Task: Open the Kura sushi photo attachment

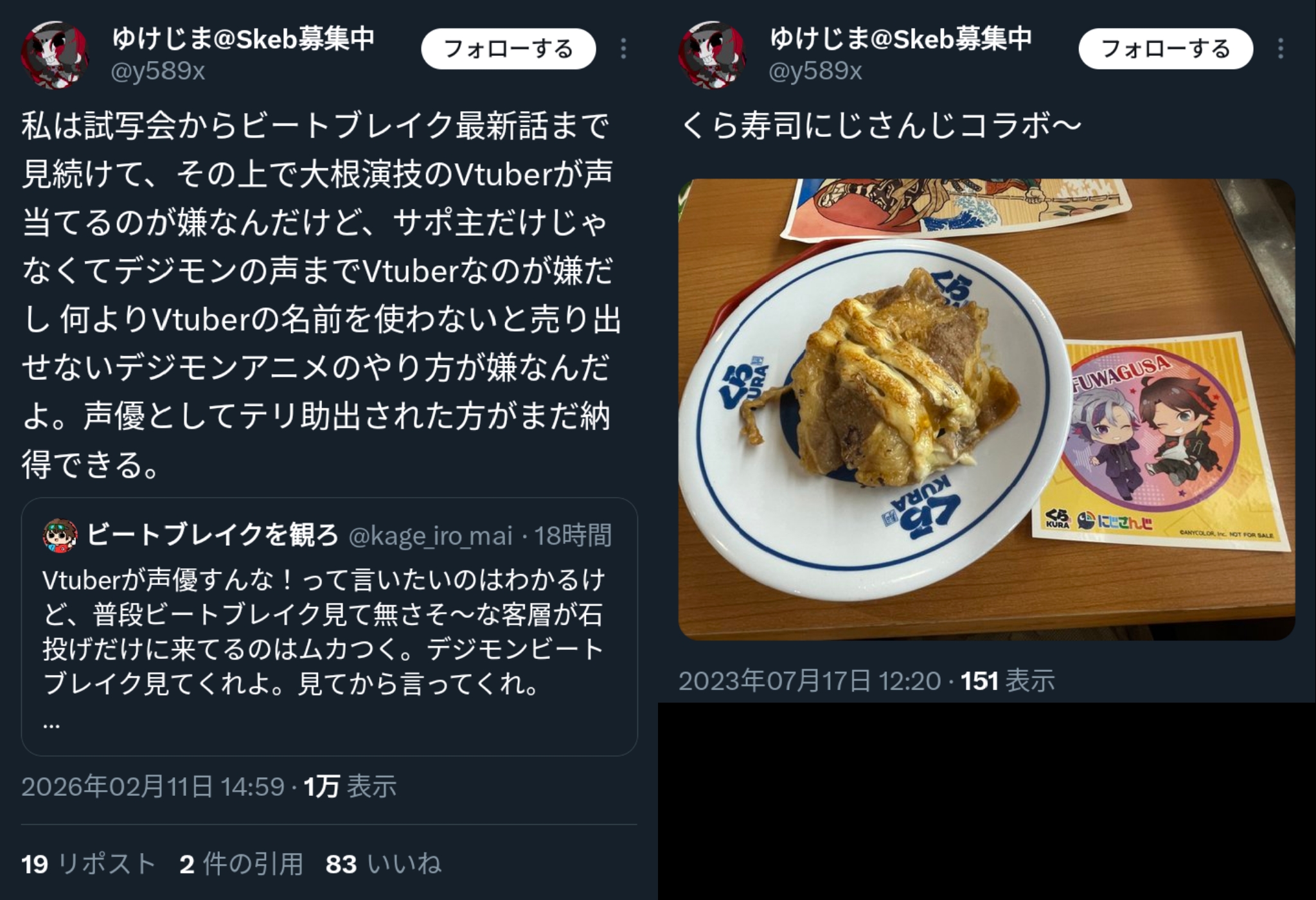Action: pyautogui.click(x=986, y=410)
